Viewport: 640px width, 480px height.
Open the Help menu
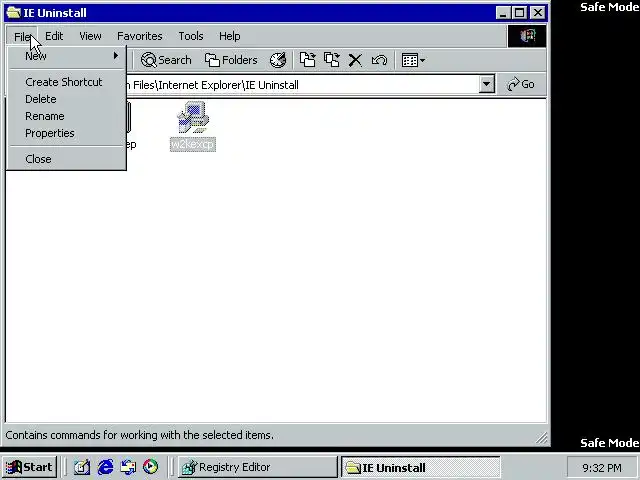tap(229, 36)
